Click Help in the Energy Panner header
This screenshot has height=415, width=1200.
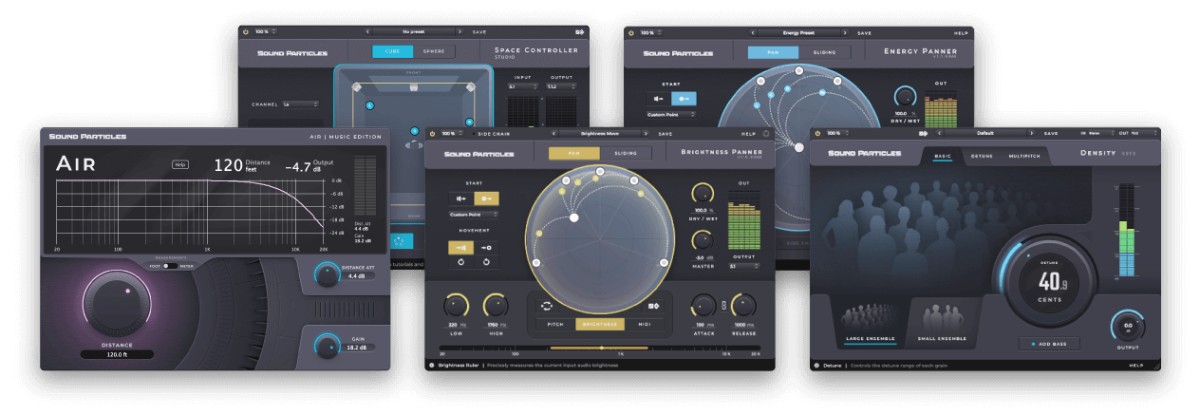[960, 32]
